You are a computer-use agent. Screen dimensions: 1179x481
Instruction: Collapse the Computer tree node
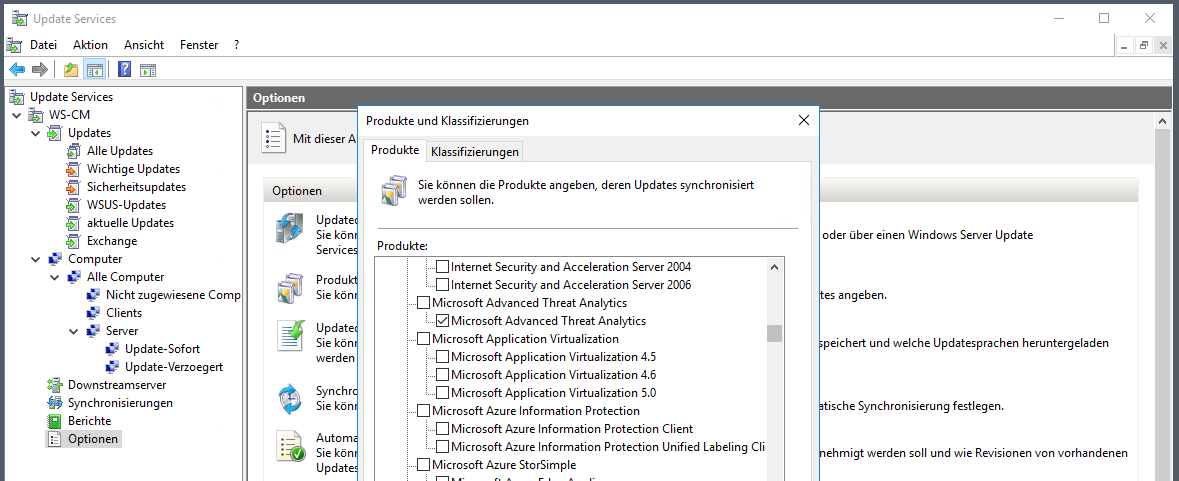point(35,259)
